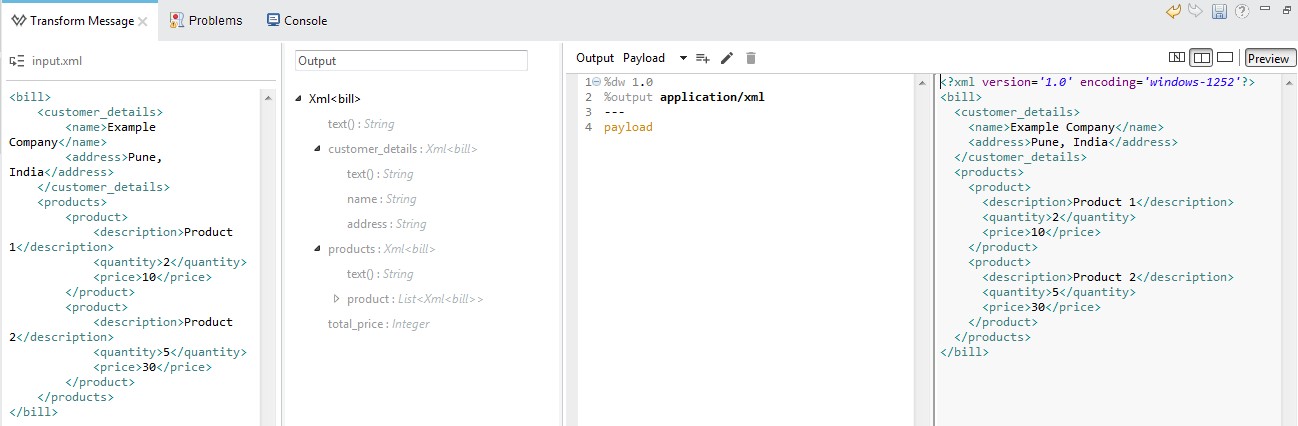Toggle the Preview button
Viewport: 1298px width, 426px height.
click(1269, 59)
